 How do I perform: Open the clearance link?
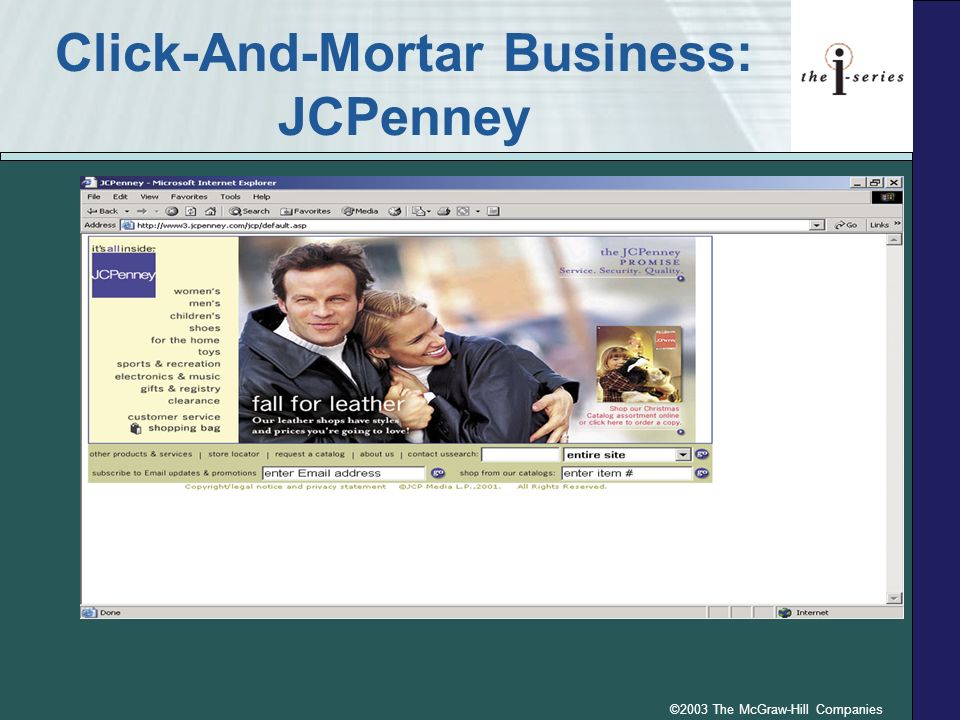click(194, 401)
